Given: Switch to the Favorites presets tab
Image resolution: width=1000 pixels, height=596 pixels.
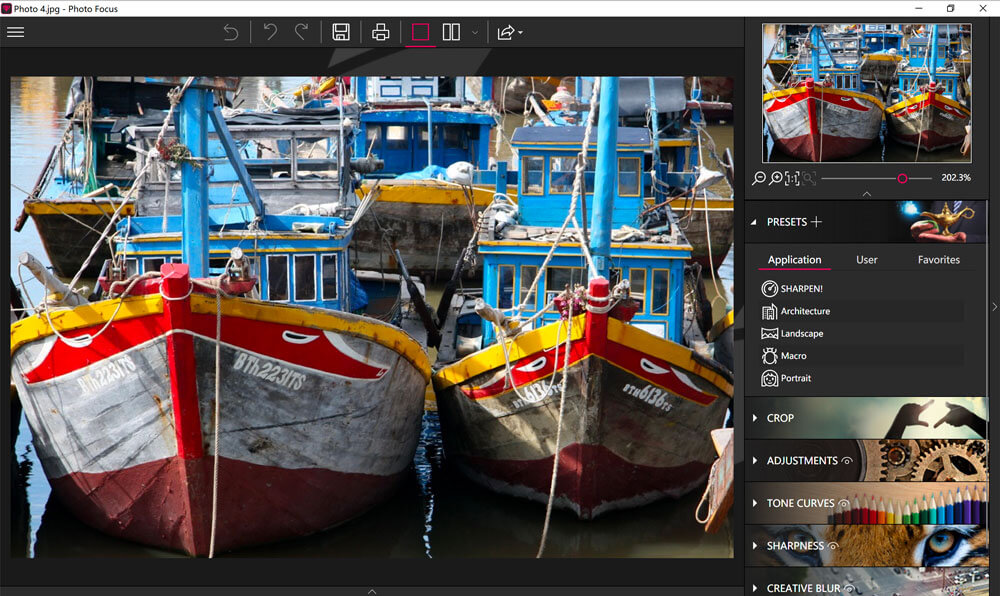Looking at the screenshot, I should click(x=938, y=259).
